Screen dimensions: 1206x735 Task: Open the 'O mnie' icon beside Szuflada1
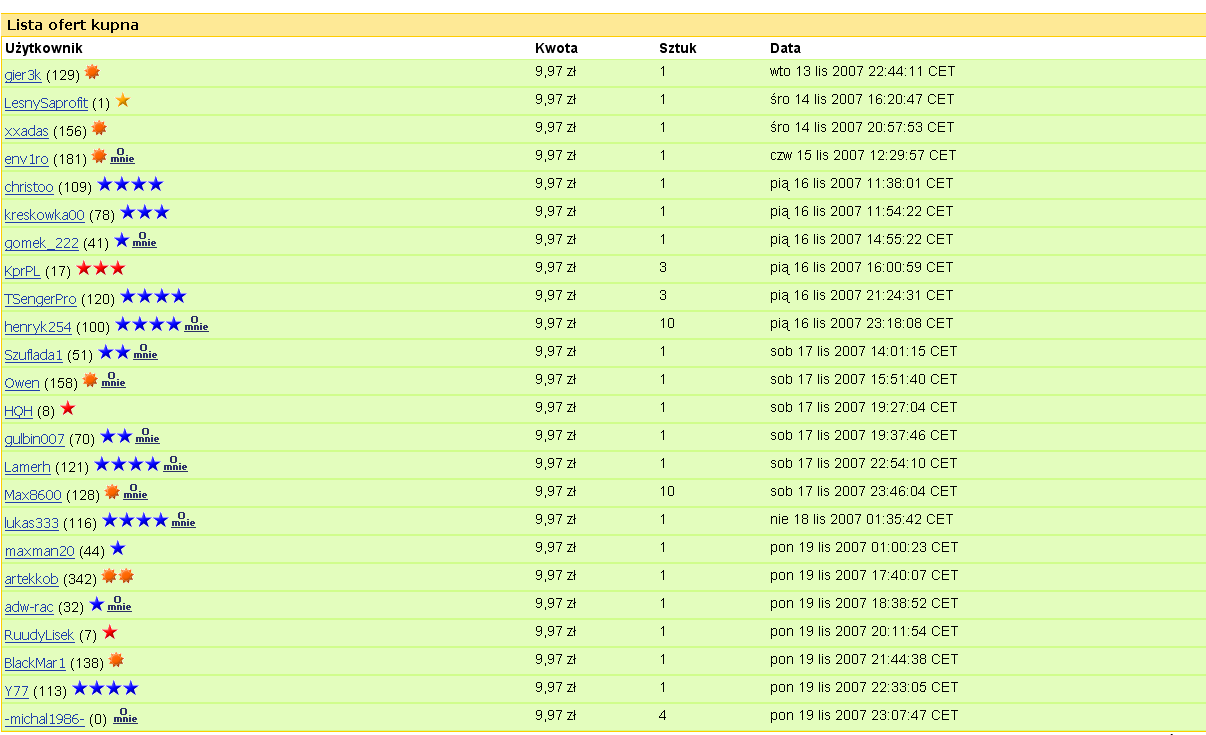point(146,353)
